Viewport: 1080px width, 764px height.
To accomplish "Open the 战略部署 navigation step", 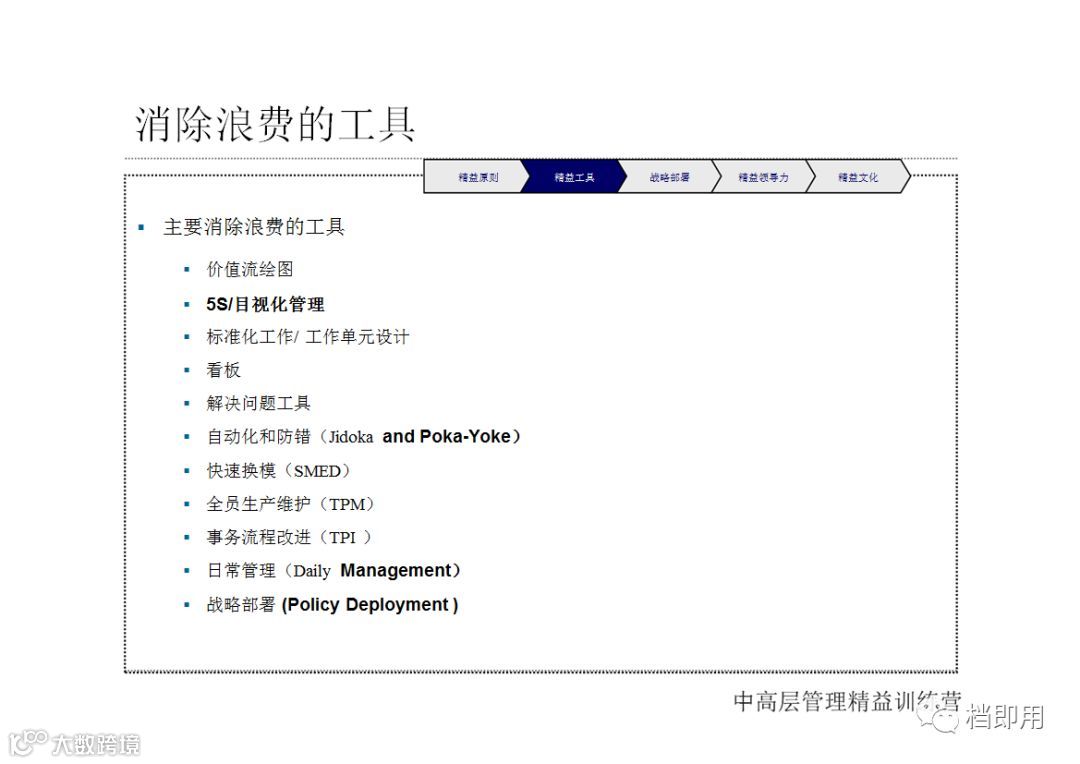I will pyautogui.click(x=669, y=176).
